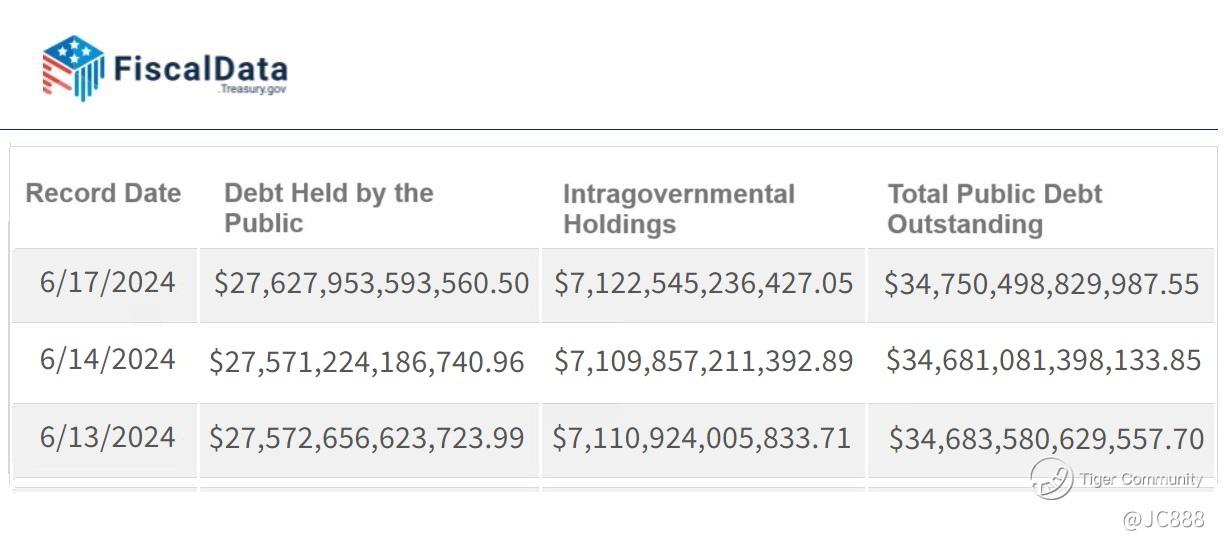Click the 6/13/2024 record date cell
1228x547 pixels.
point(108,437)
